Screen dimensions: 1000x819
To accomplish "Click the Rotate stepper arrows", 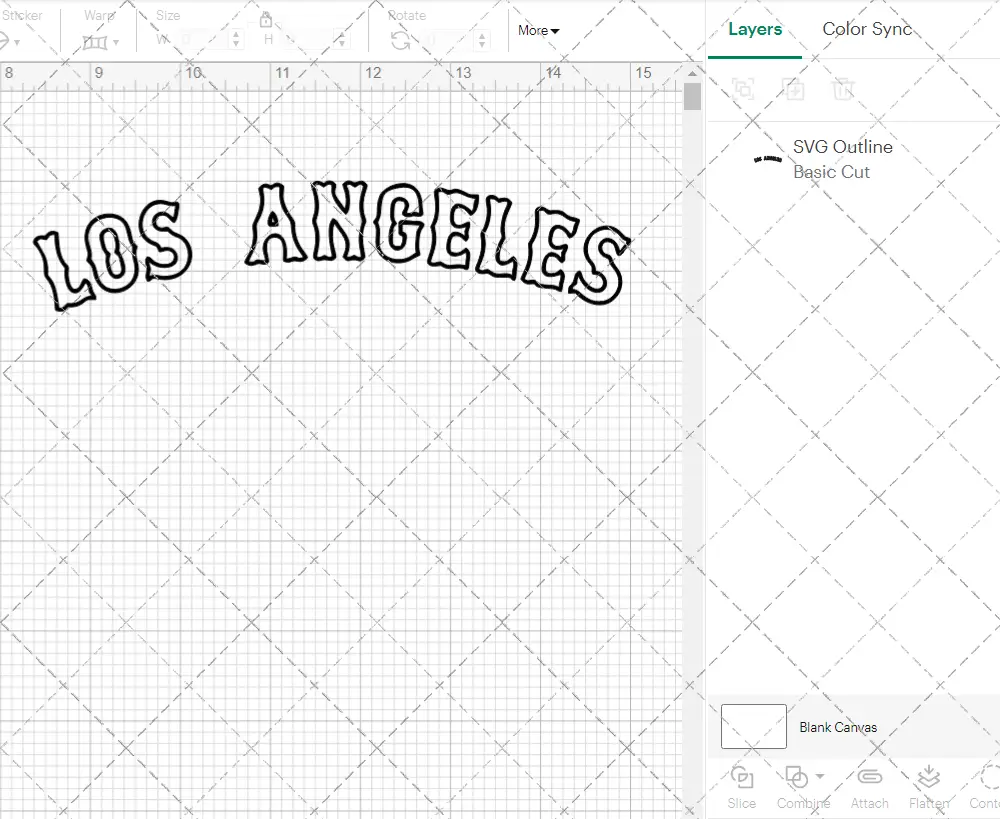I will tap(482, 40).
